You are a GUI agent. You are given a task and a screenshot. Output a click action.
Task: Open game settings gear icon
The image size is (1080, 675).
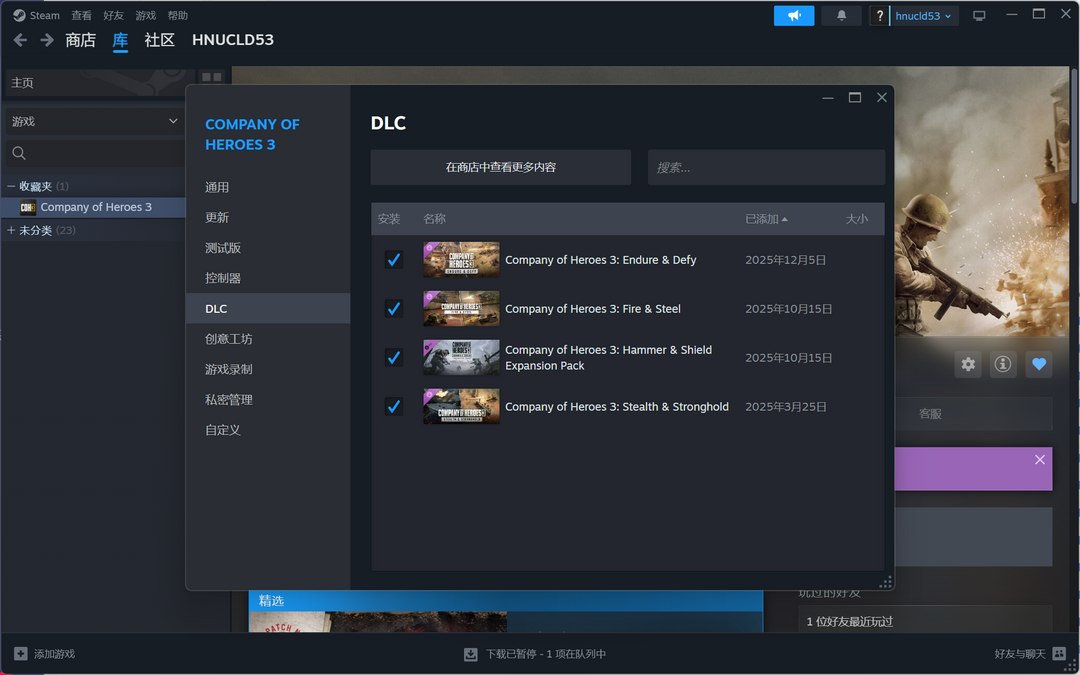coord(968,364)
